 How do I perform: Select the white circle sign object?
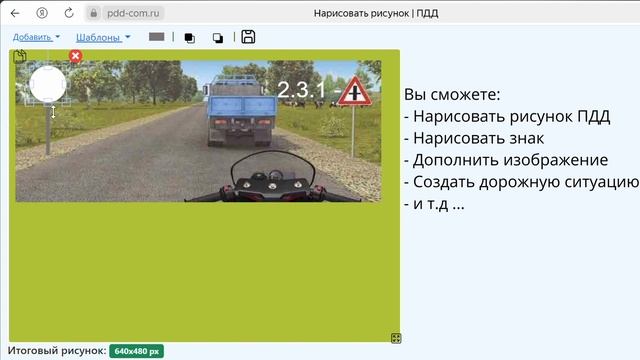48,84
